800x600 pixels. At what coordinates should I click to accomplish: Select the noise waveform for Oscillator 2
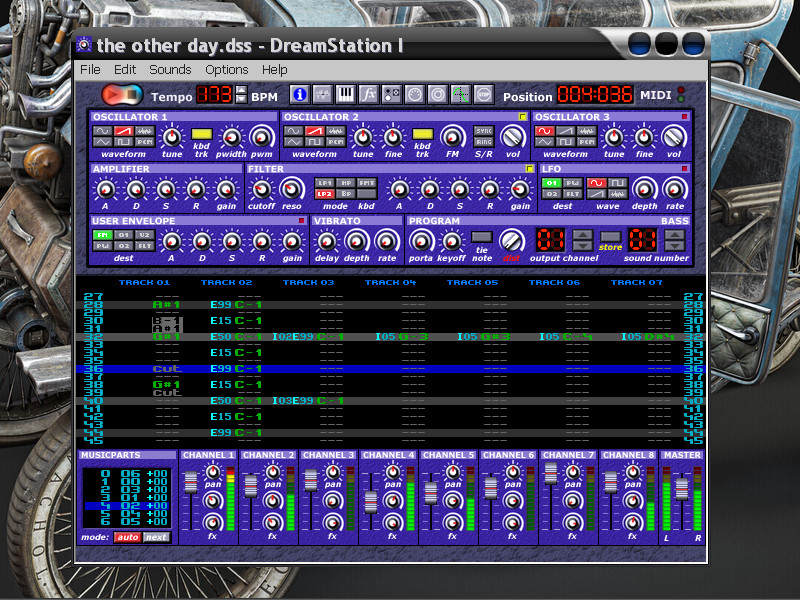click(335, 131)
